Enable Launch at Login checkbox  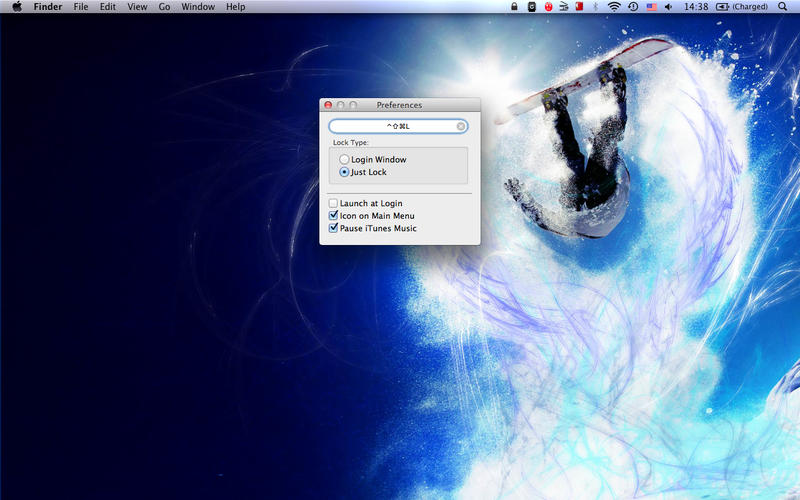click(x=333, y=204)
